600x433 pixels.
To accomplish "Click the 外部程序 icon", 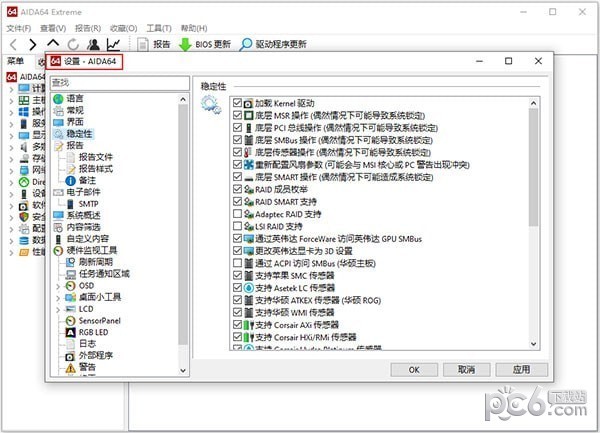I will [x=70, y=356].
